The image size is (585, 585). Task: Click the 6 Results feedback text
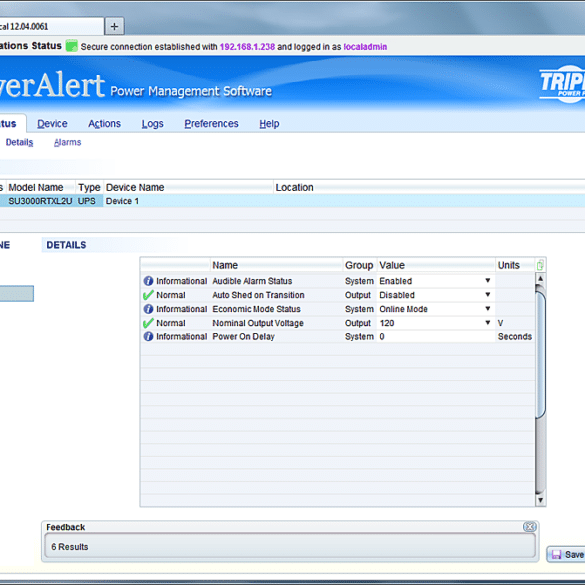click(x=70, y=547)
